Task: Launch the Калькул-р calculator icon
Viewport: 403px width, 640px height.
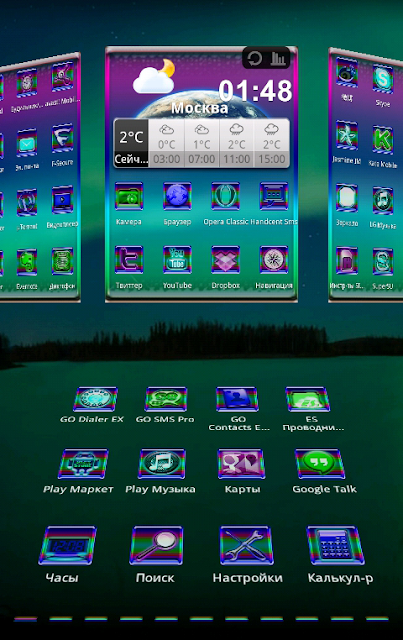Action: pos(336,545)
